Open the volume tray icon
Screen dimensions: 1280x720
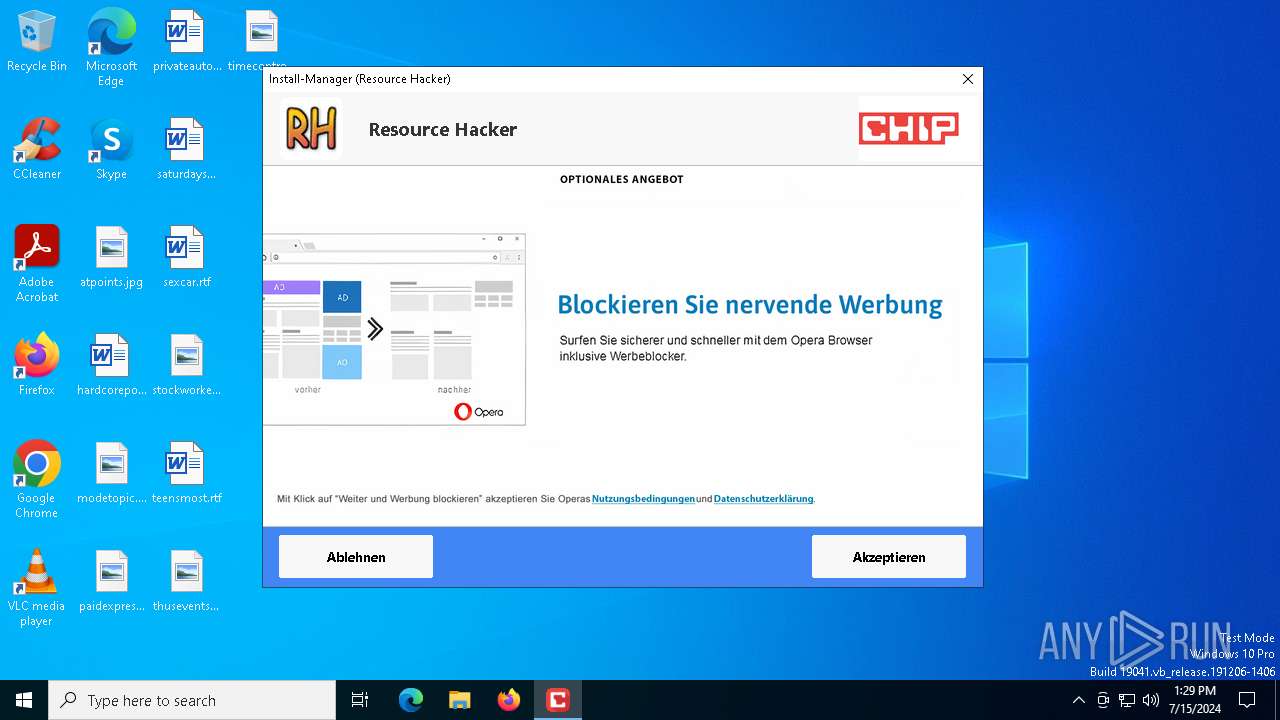1151,700
